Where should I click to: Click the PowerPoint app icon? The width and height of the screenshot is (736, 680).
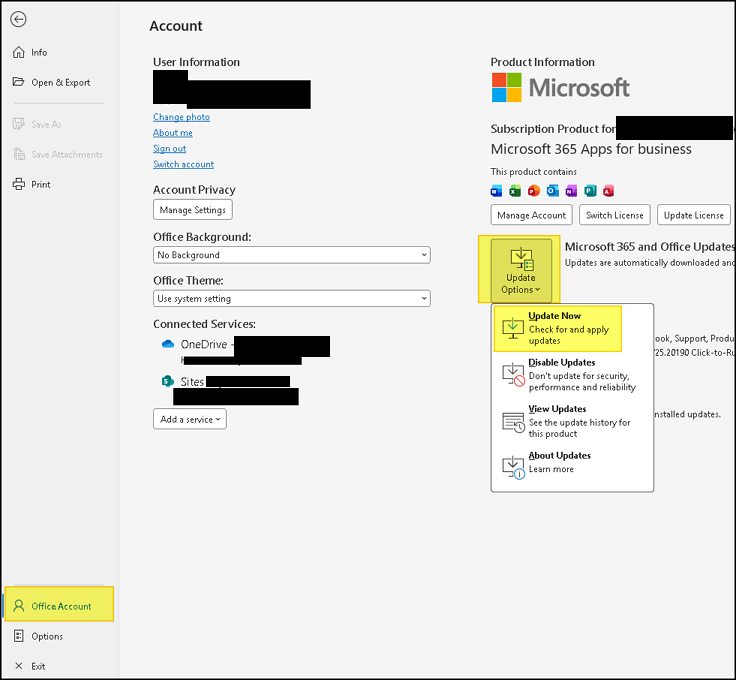[534, 191]
